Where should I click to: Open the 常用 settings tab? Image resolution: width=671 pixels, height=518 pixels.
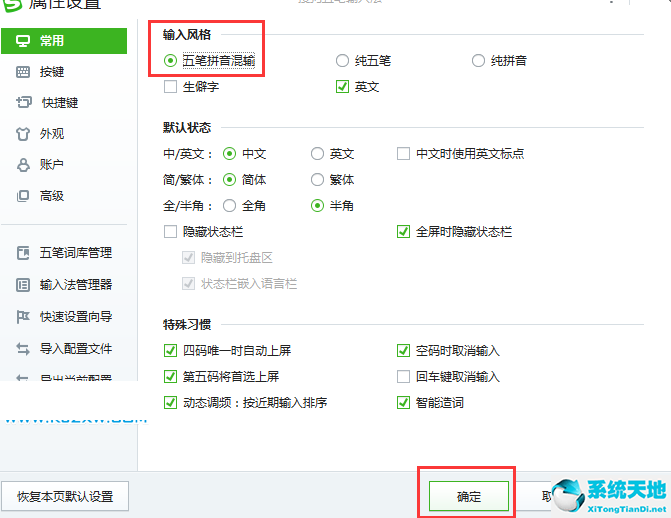point(64,41)
